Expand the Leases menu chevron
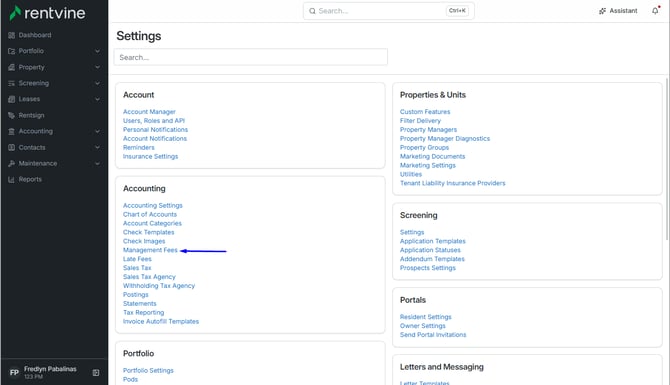 pyautogui.click(x=97, y=99)
